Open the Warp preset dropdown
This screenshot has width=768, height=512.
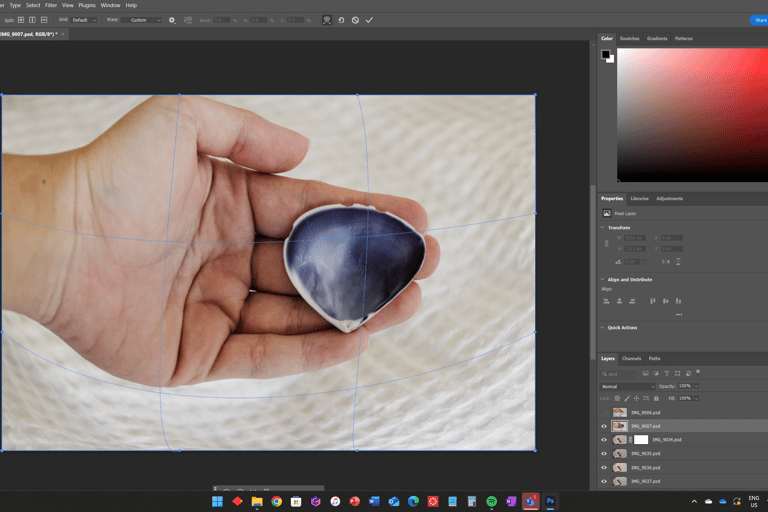point(142,20)
